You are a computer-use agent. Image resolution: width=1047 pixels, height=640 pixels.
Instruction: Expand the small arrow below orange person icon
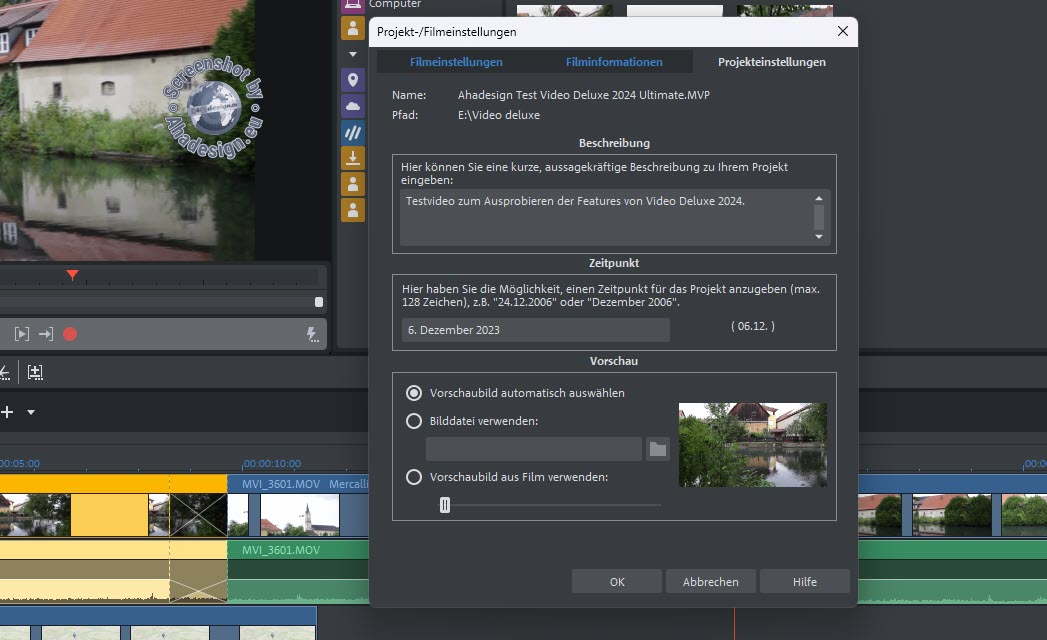(353, 54)
